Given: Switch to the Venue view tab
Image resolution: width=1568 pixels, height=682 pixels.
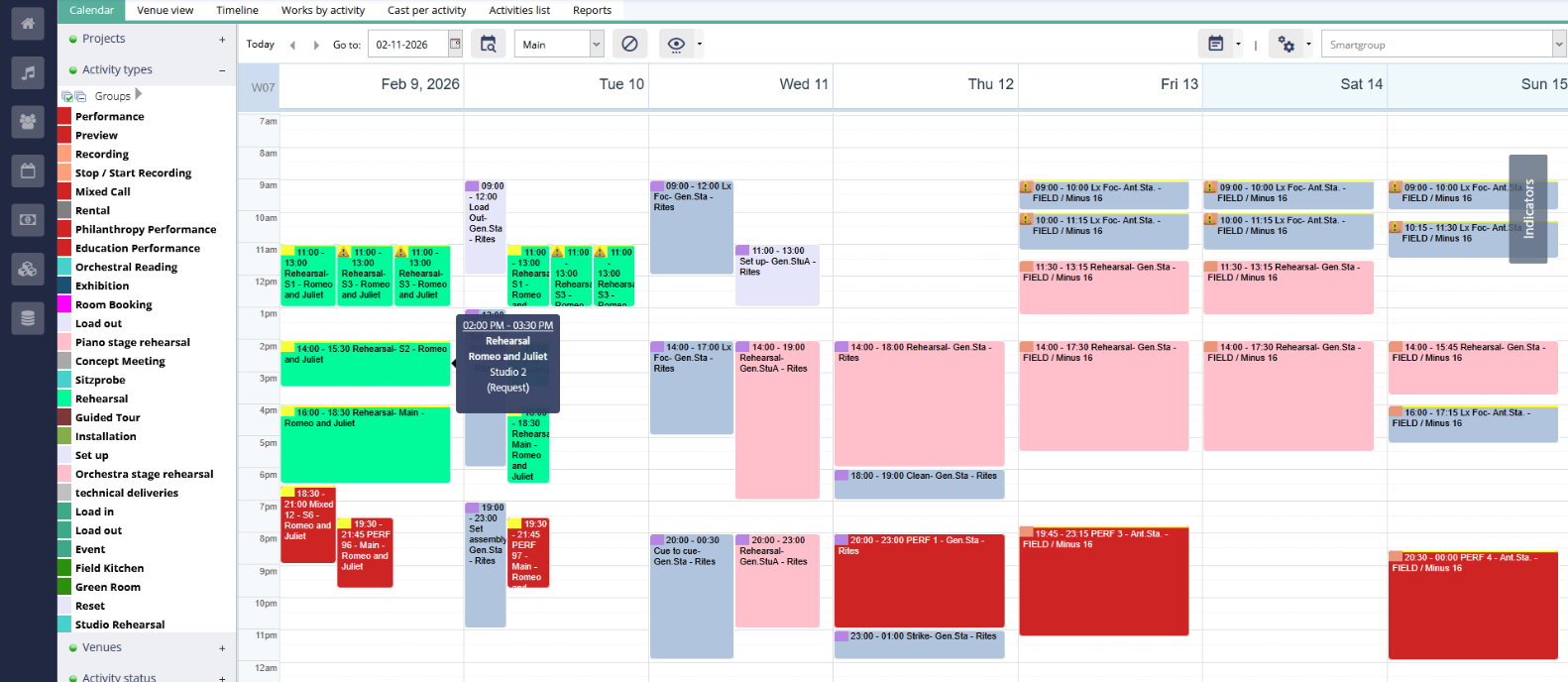Looking at the screenshot, I should pos(165,10).
